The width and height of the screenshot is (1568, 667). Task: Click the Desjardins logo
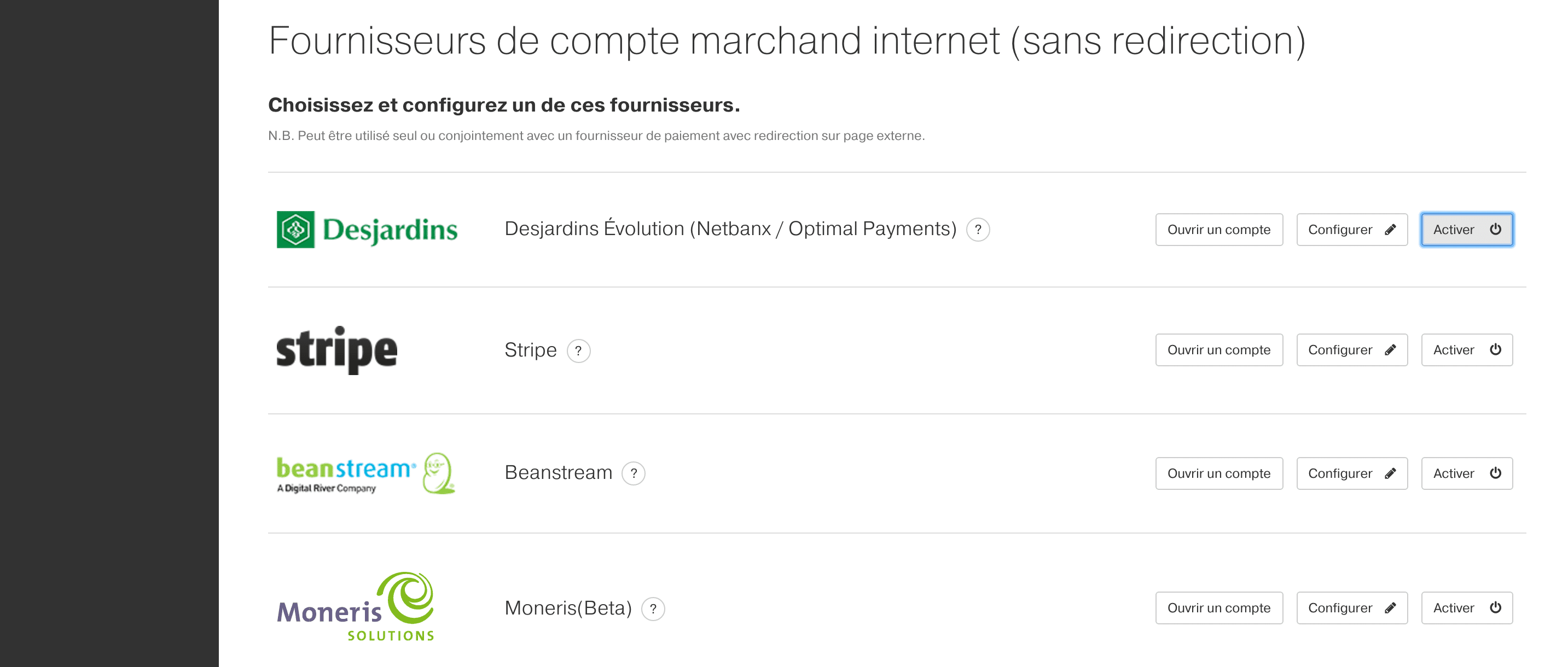click(x=367, y=230)
